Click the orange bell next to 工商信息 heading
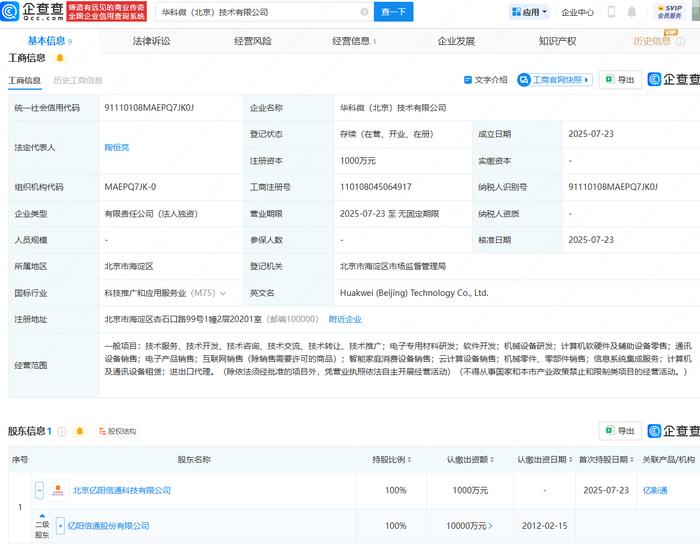The image size is (700, 544). (60, 58)
